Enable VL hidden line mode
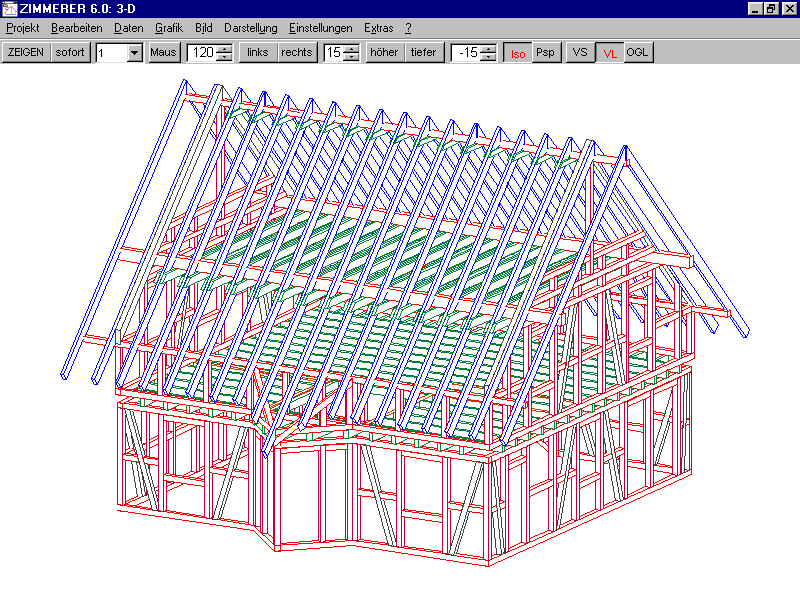 point(609,53)
